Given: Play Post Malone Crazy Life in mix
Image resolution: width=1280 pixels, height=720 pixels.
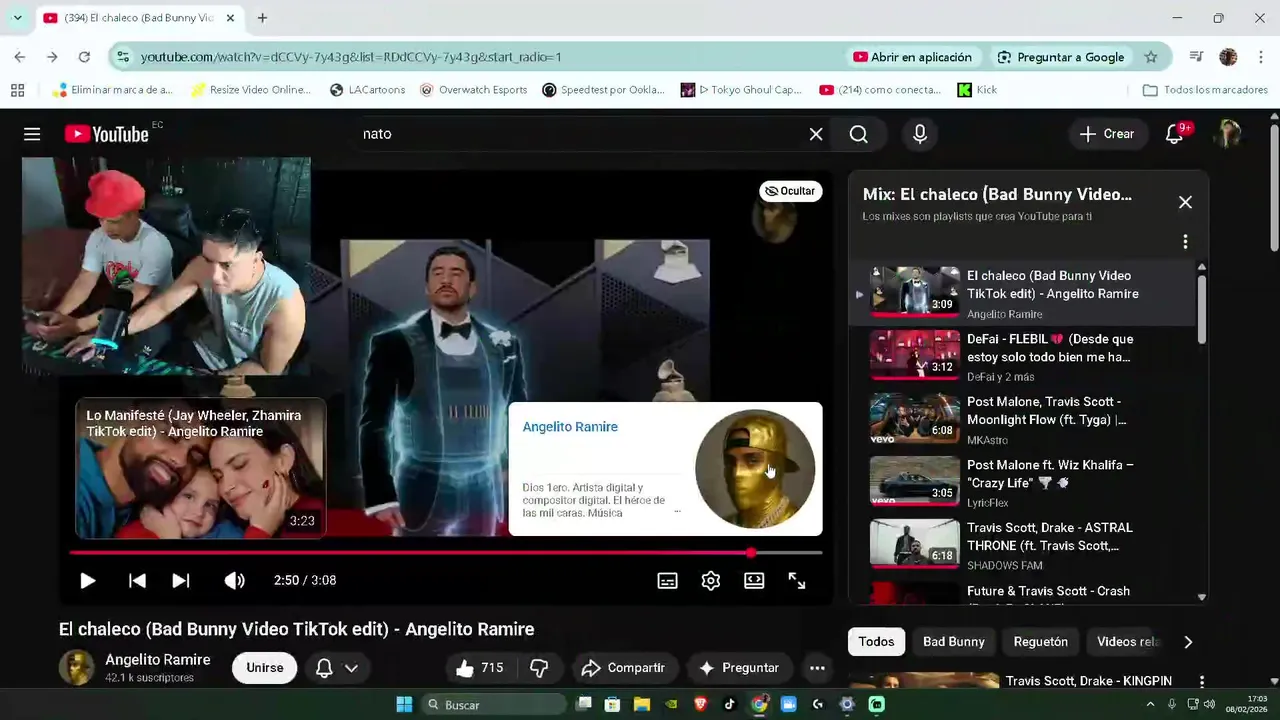Looking at the screenshot, I should click(1023, 483).
